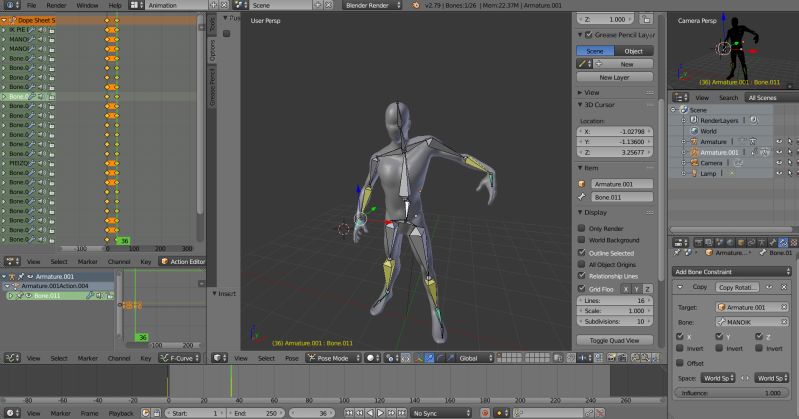Remove the Copy Rotation constraint

click(784, 287)
